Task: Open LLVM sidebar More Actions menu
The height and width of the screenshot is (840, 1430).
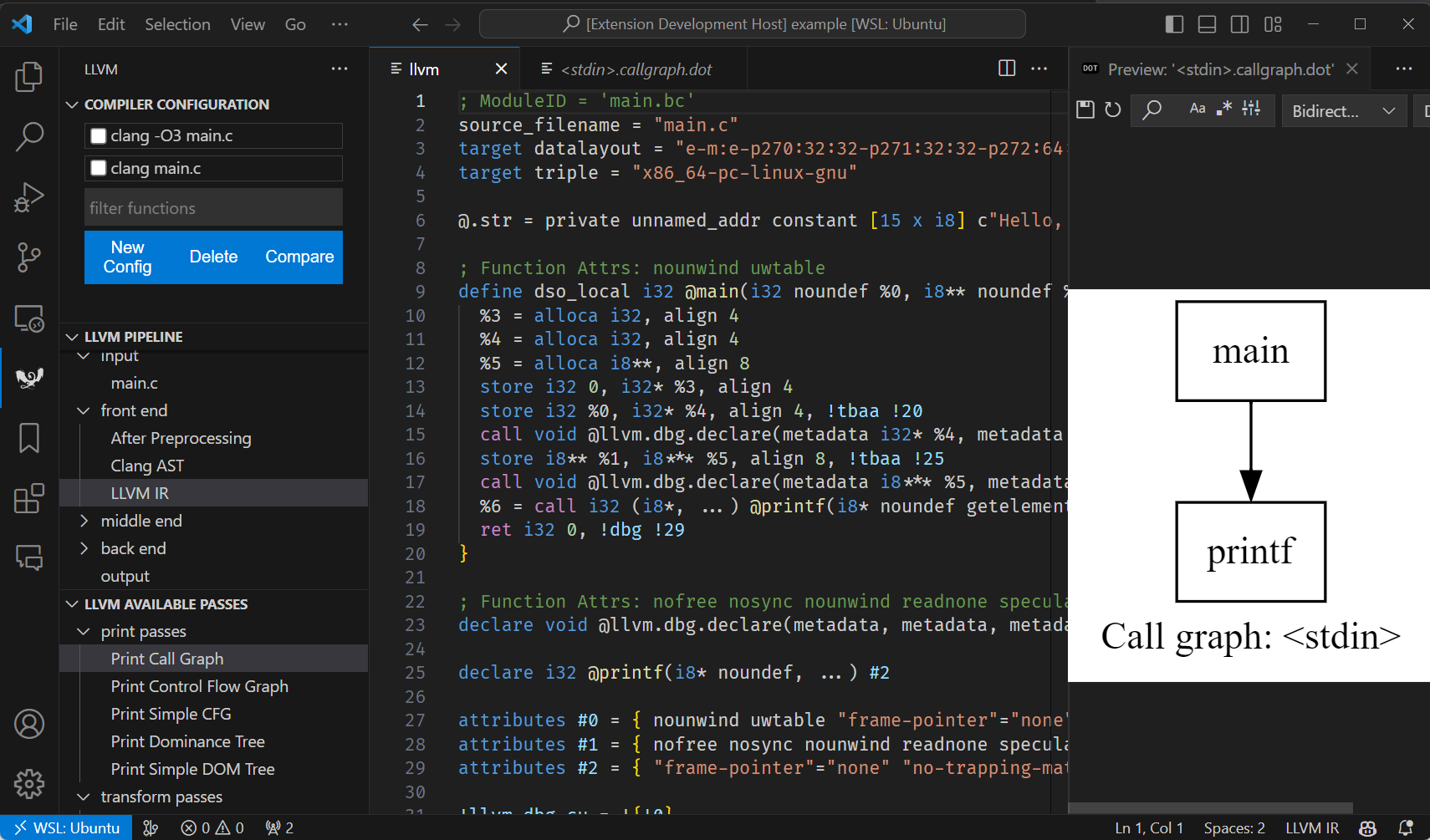Action: point(340,69)
